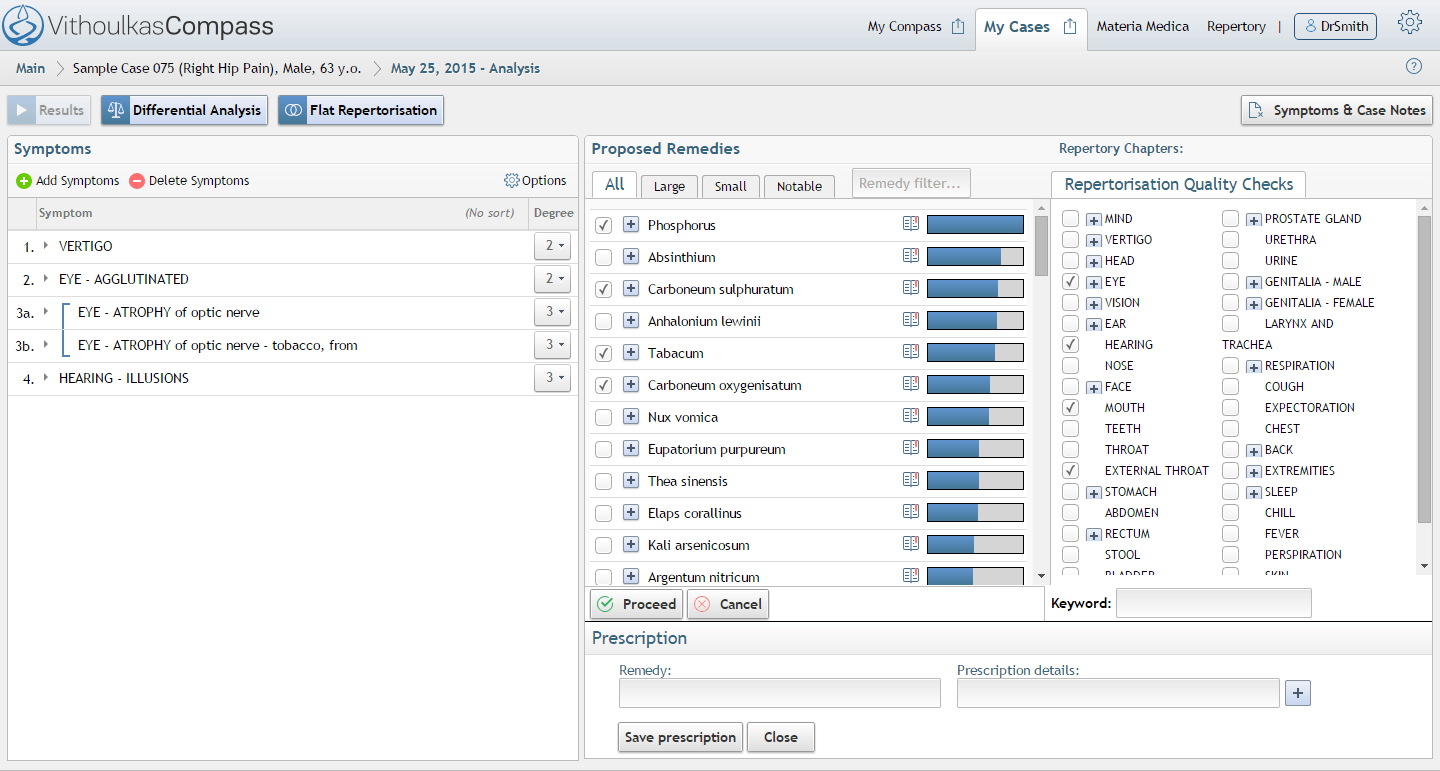Switch to the Notable remedies tab

[x=799, y=186]
